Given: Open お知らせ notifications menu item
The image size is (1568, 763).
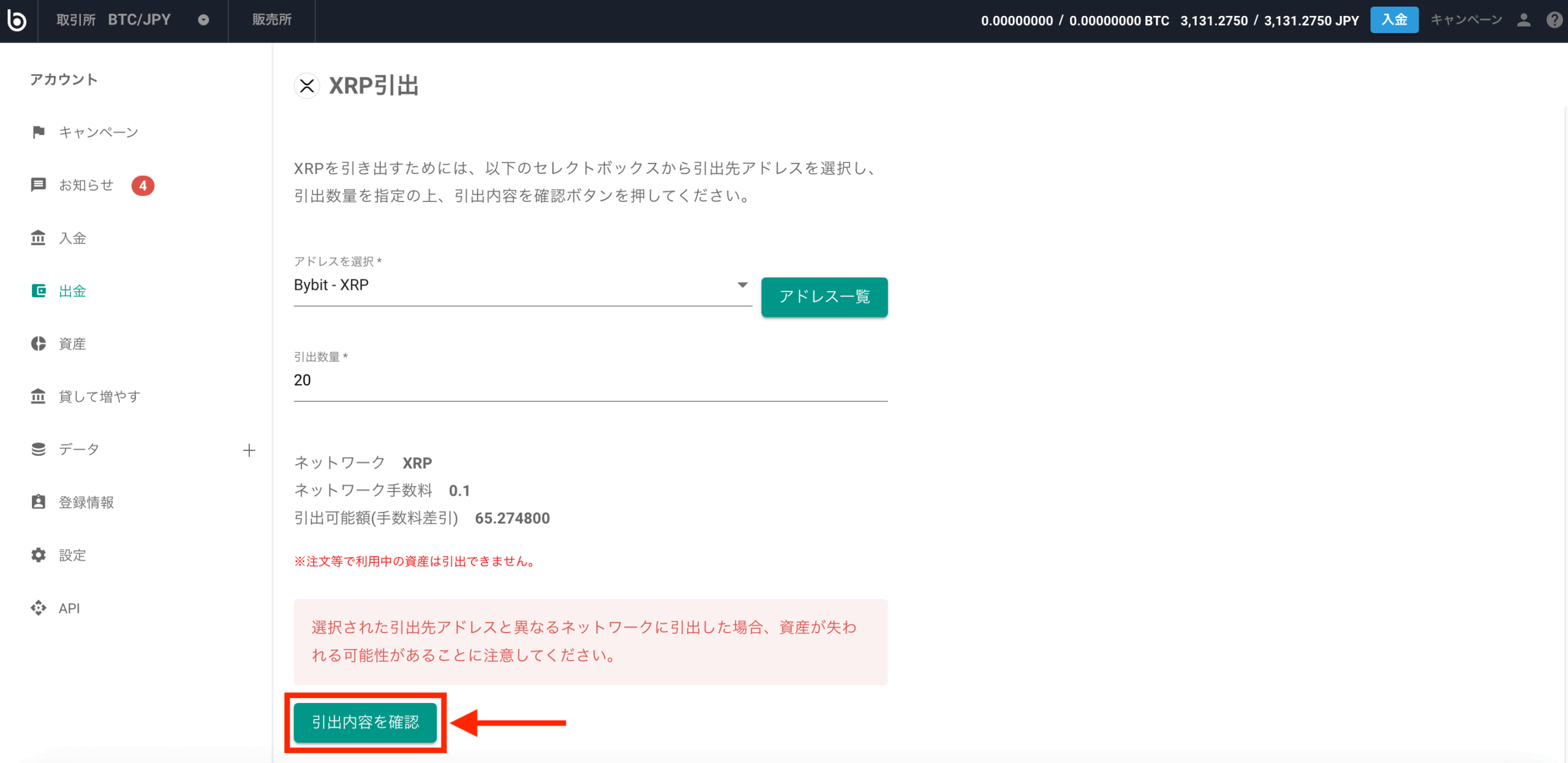Looking at the screenshot, I should [x=86, y=185].
